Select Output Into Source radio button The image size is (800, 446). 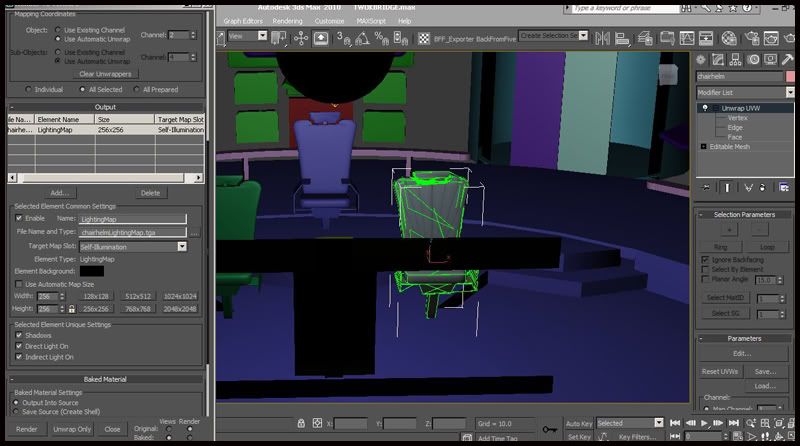(x=16, y=403)
